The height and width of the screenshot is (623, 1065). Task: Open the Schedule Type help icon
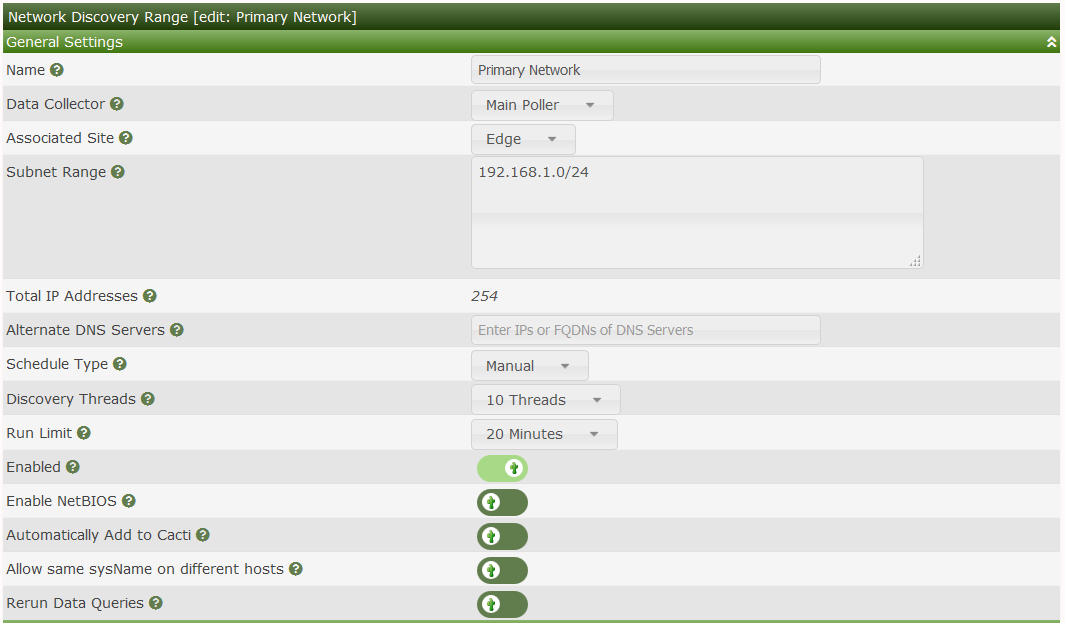coord(120,364)
